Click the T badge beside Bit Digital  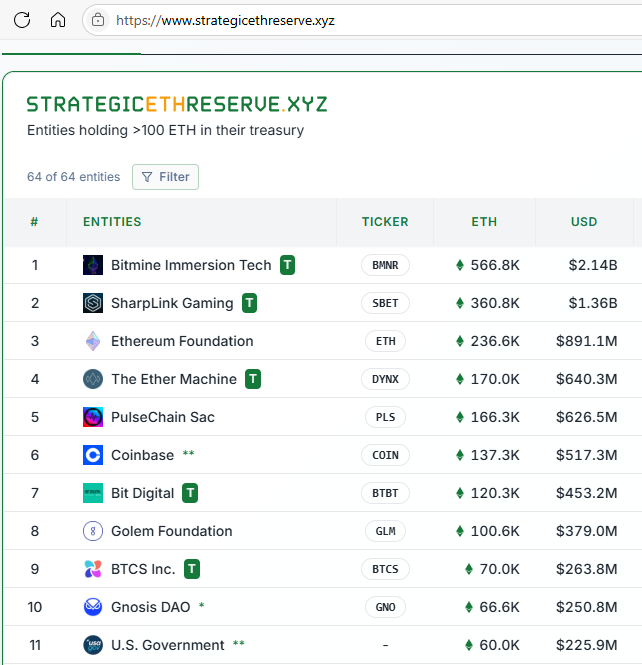(x=190, y=493)
